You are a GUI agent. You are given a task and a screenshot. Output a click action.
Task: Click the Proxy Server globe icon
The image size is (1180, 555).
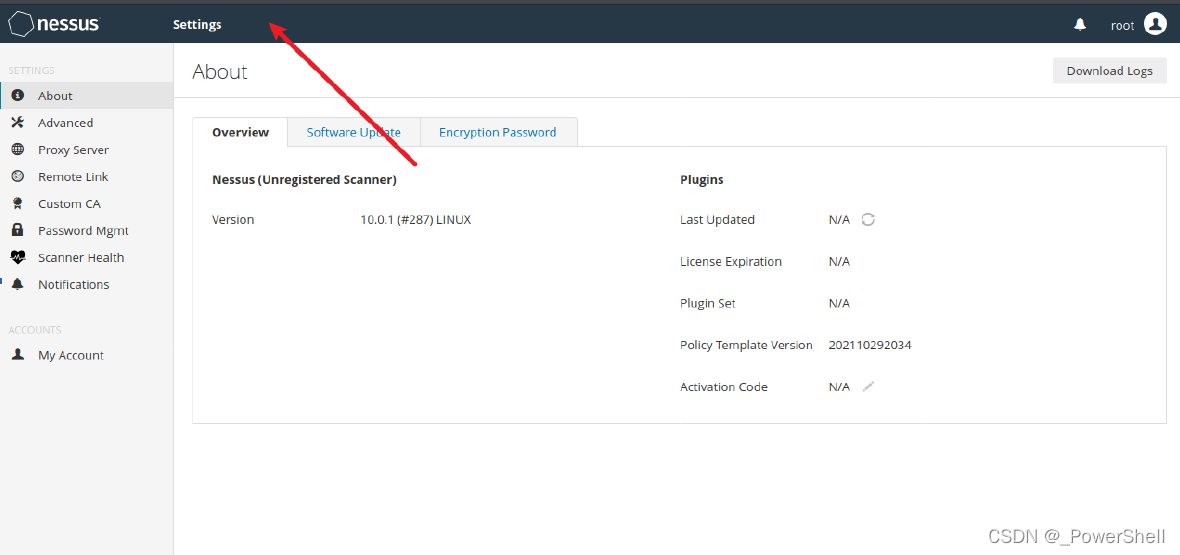tap(18, 150)
